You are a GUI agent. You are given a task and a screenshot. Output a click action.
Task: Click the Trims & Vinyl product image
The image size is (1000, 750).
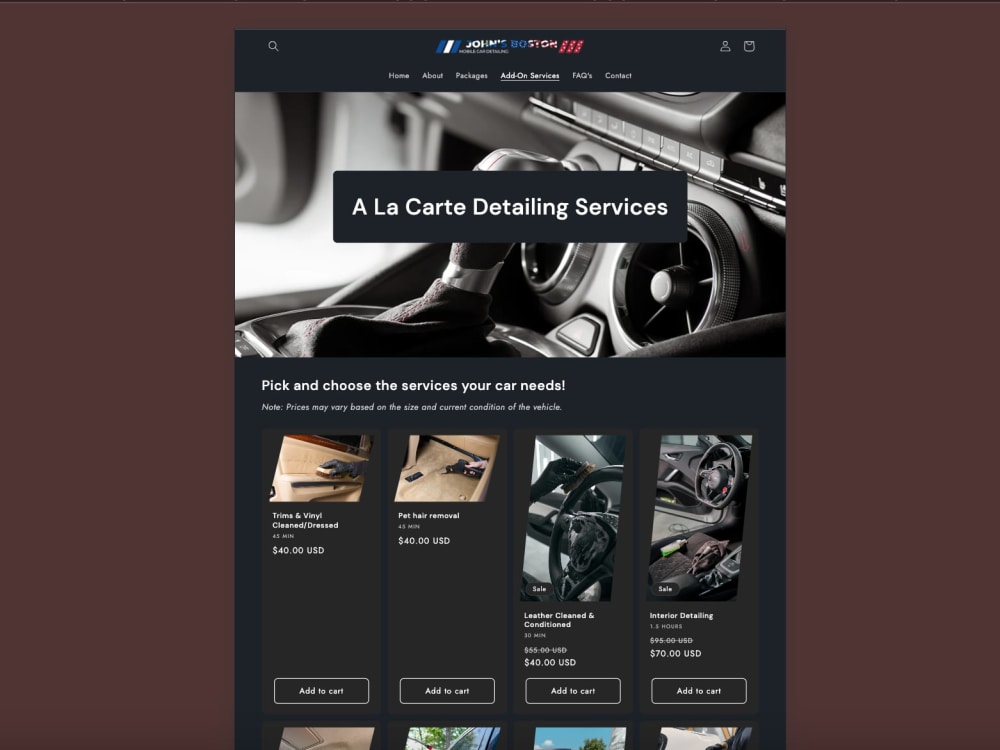coord(321,468)
